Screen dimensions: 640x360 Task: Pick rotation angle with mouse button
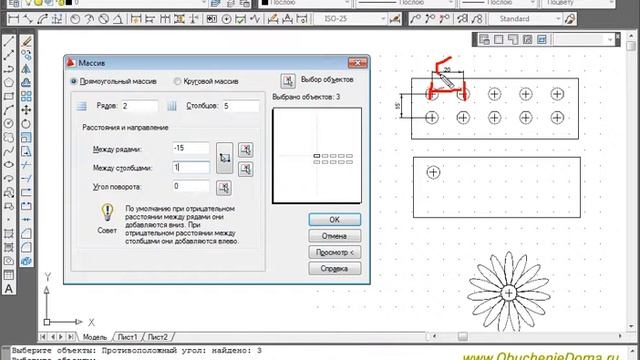point(224,188)
